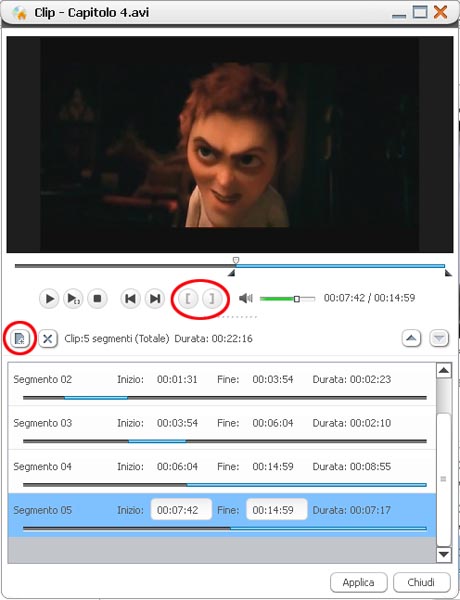Edit the Inizio field of Segmento 05
The width and height of the screenshot is (460, 600).
(181, 509)
